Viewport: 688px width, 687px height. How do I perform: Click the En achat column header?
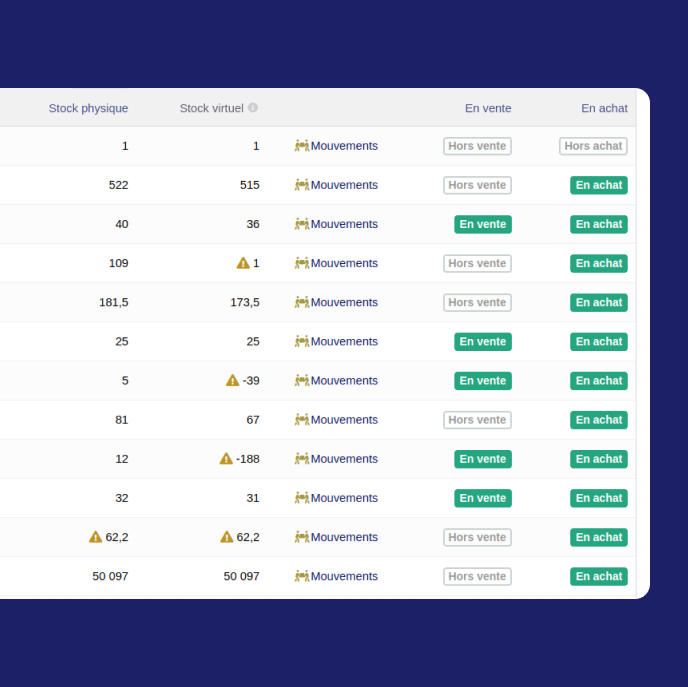pyautogui.click(x=604, y=108)
